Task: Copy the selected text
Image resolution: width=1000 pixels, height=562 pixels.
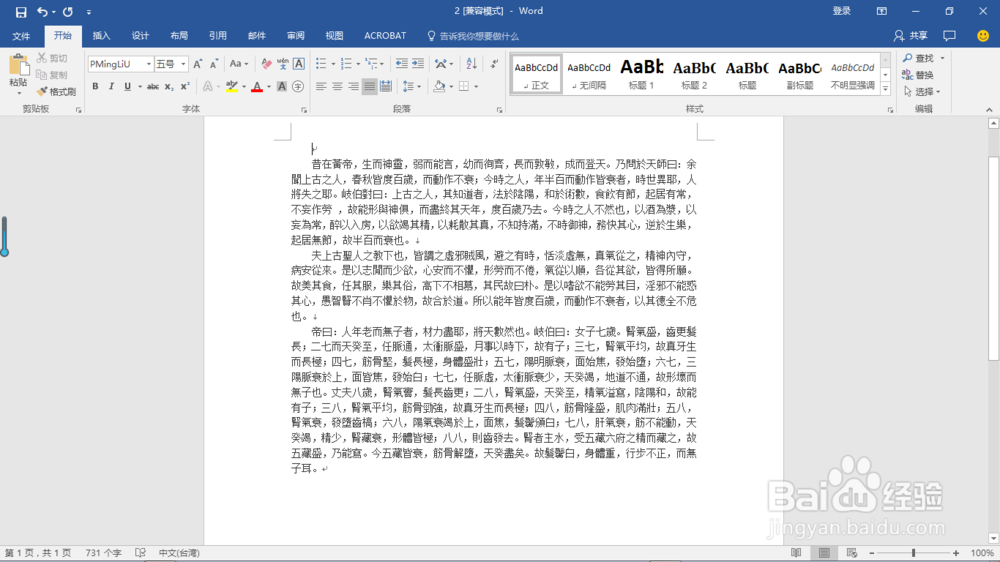Action: 52,75
